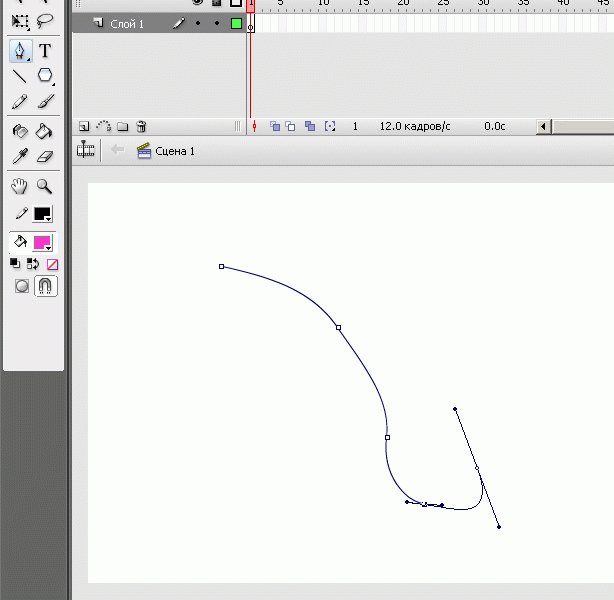Toggle Onion Skin Outlines
This screenshot has width=614, height=600.
[290, 126]
